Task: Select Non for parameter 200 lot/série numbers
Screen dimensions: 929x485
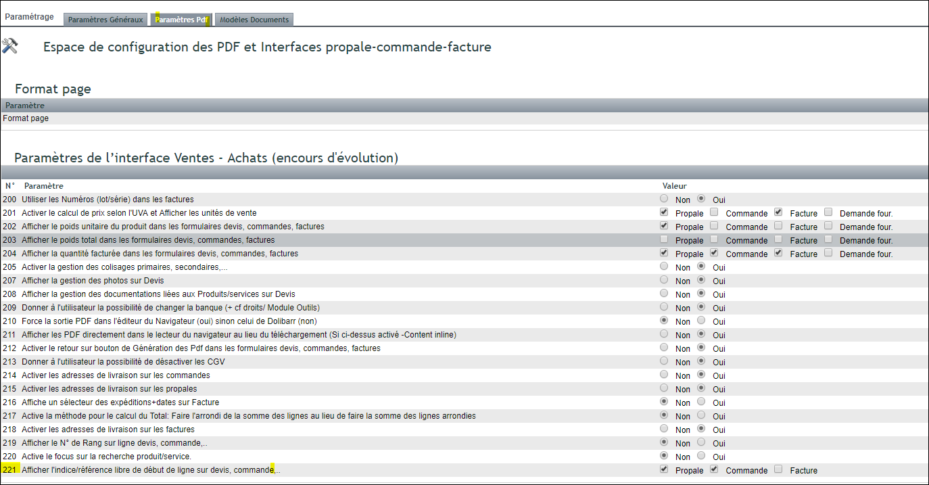Action: [664, 199]
